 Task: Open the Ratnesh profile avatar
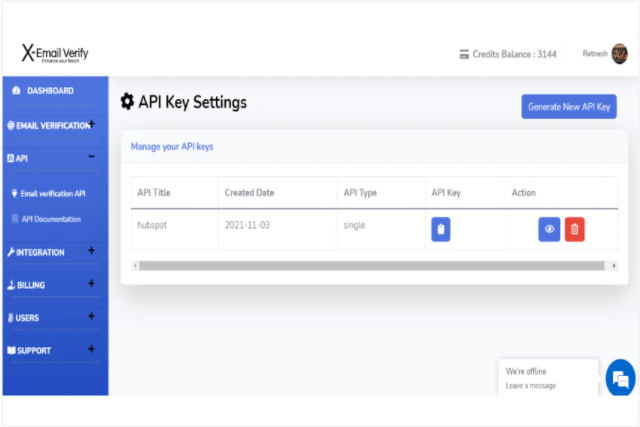[x=619, y=54]
